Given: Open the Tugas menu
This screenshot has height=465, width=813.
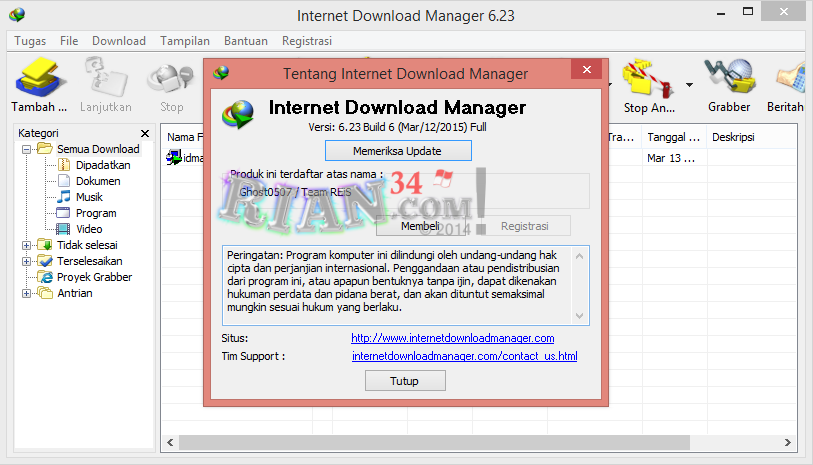Looking at the screenshot, I should [30, 41].
